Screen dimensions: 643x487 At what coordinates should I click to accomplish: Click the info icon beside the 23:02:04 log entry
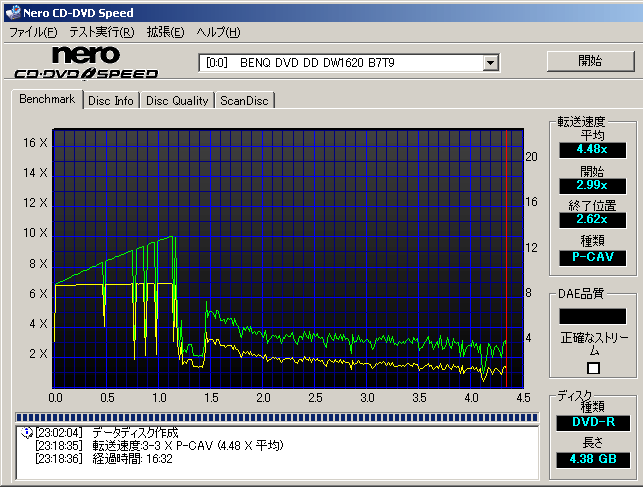coord(27,432)
